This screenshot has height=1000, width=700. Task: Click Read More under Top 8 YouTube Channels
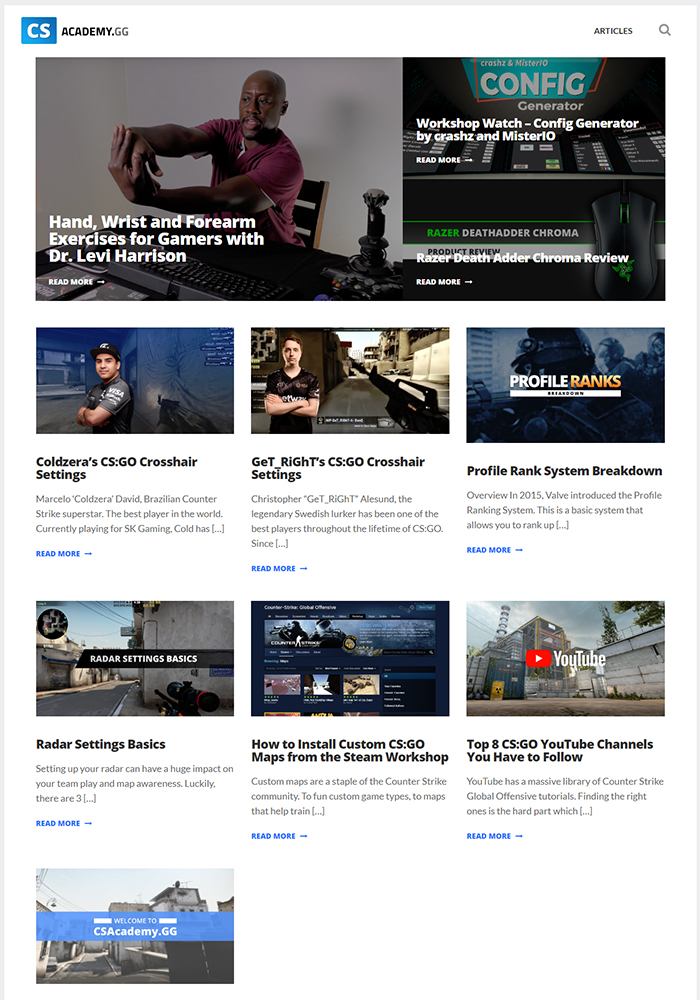[x=495, y=836]
